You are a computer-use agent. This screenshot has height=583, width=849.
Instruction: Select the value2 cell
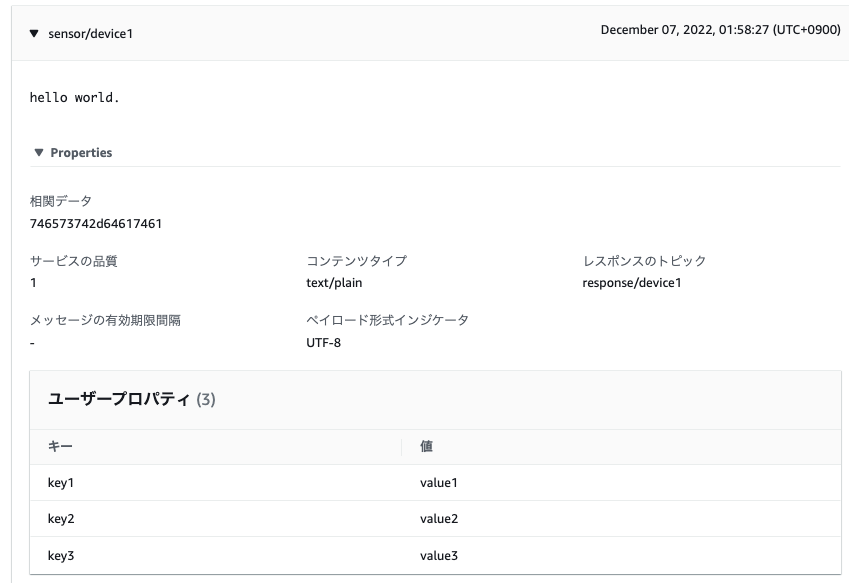coord(439,519)
